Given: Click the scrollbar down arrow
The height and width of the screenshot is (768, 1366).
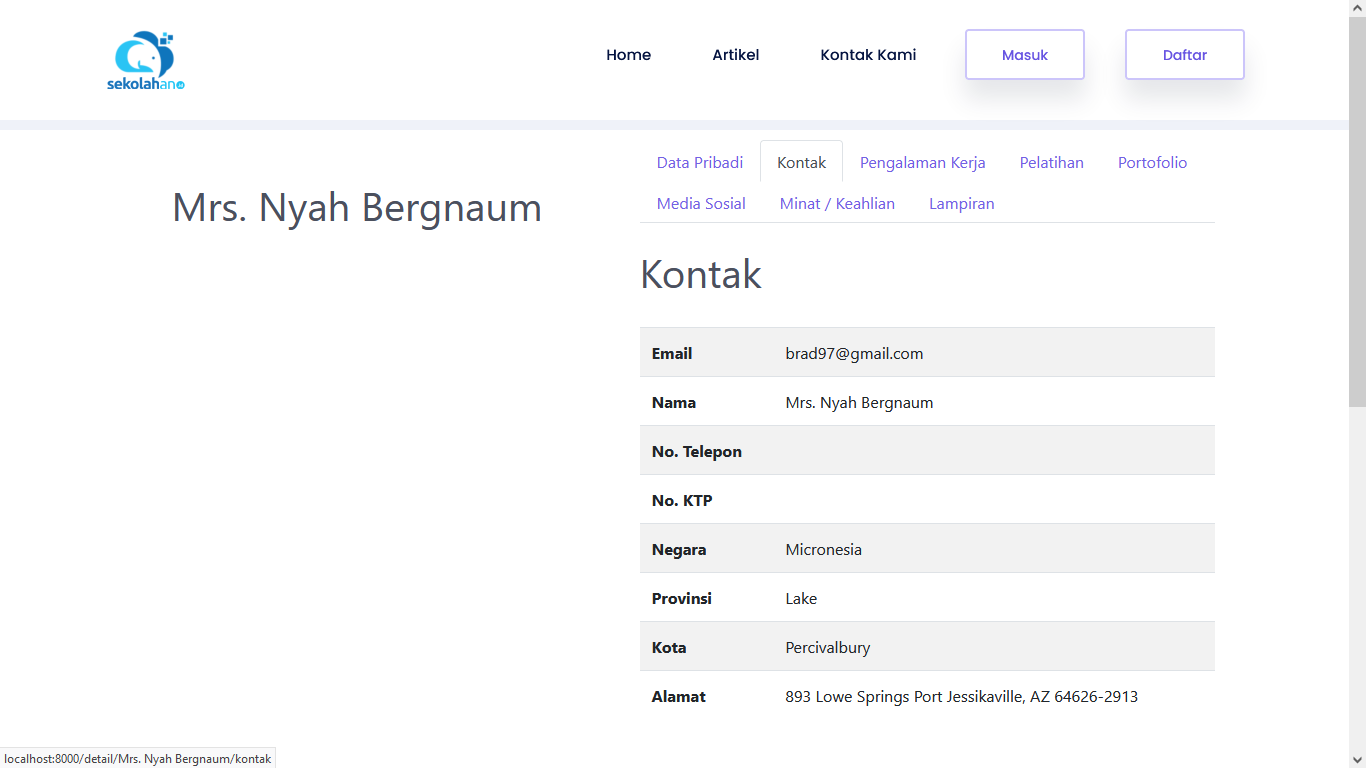Looking at the screenshot, I should tap(1357, 759).
